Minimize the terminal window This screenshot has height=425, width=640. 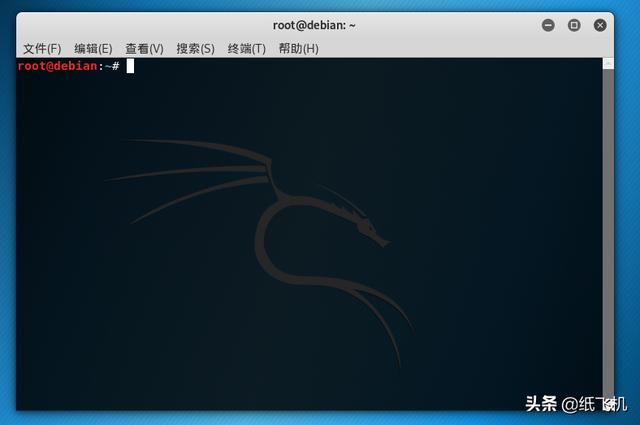click(548, 25)
